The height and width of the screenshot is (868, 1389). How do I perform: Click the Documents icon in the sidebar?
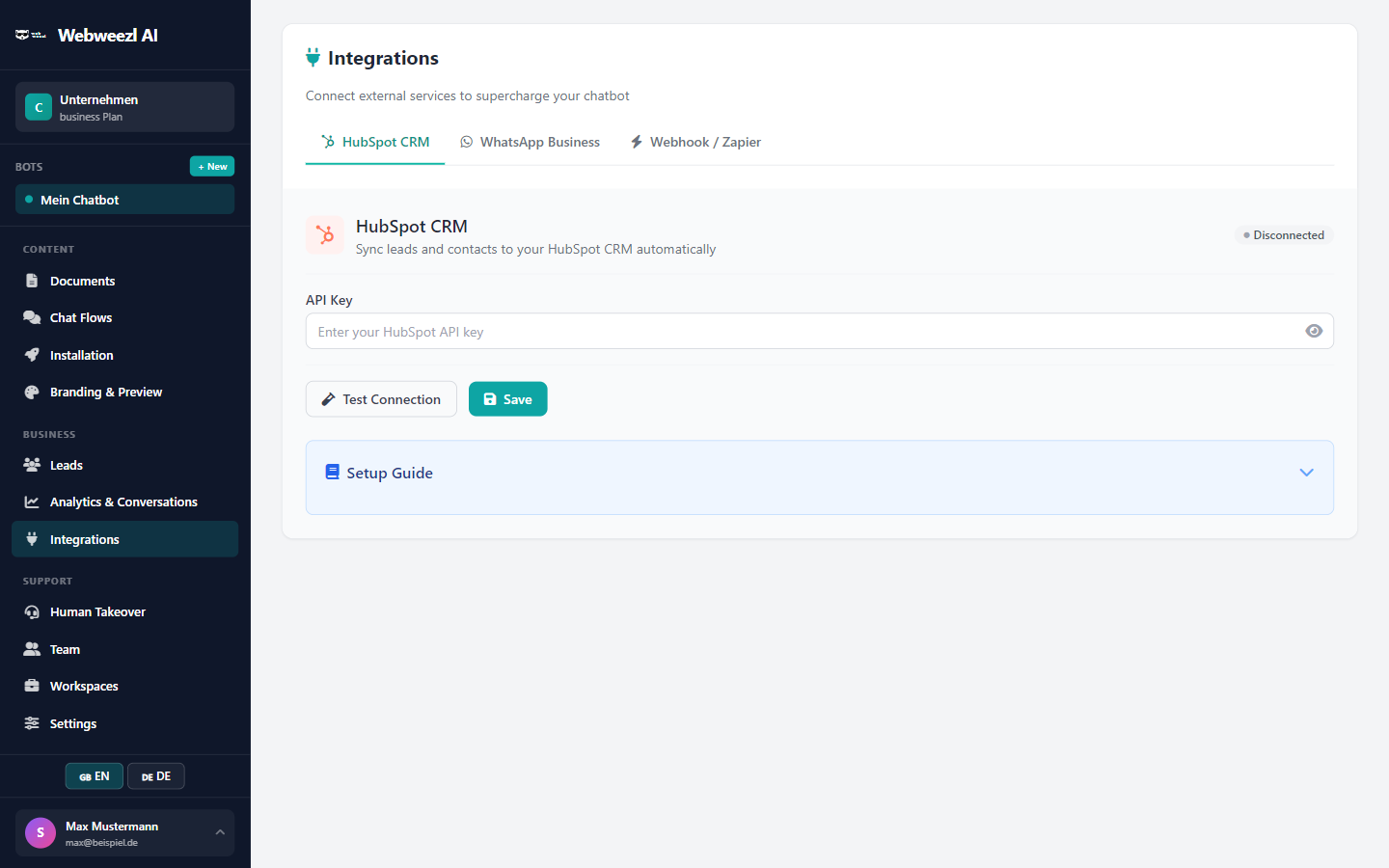32,281
